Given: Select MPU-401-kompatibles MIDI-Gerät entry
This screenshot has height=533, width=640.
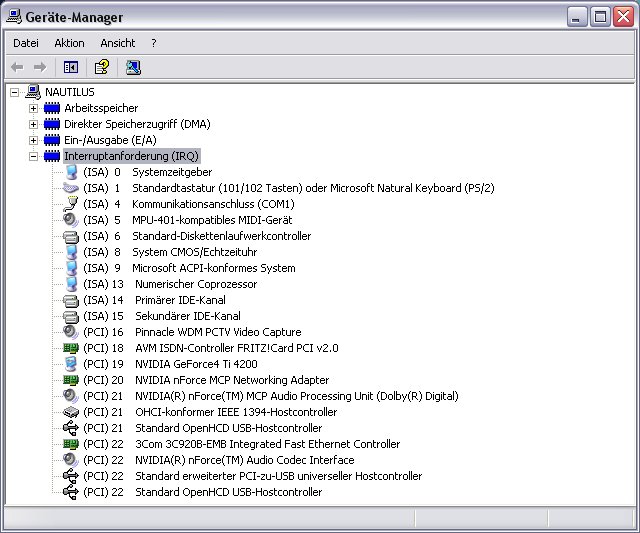Looking at the screenshot, I should tap(188, 220).
